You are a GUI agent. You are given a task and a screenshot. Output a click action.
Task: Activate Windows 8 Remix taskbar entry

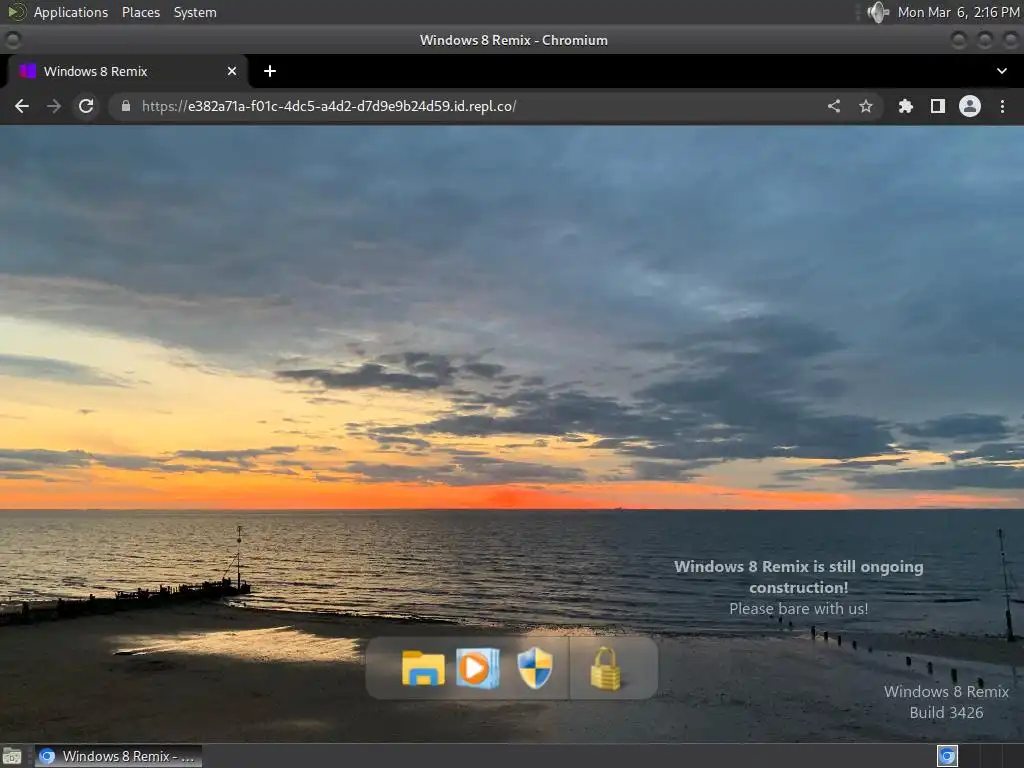point(118,756)
